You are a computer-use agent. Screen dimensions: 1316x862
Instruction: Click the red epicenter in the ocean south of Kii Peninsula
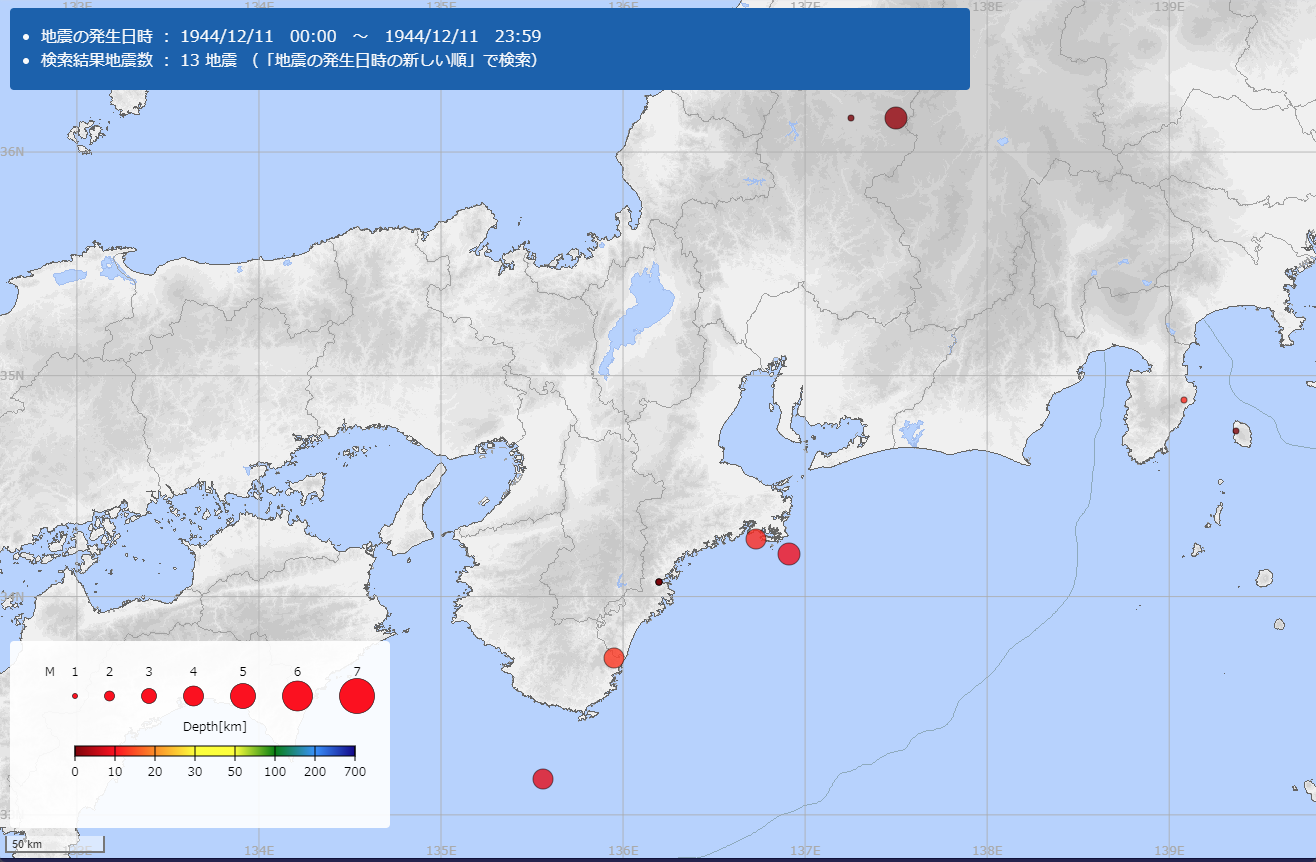543,779
